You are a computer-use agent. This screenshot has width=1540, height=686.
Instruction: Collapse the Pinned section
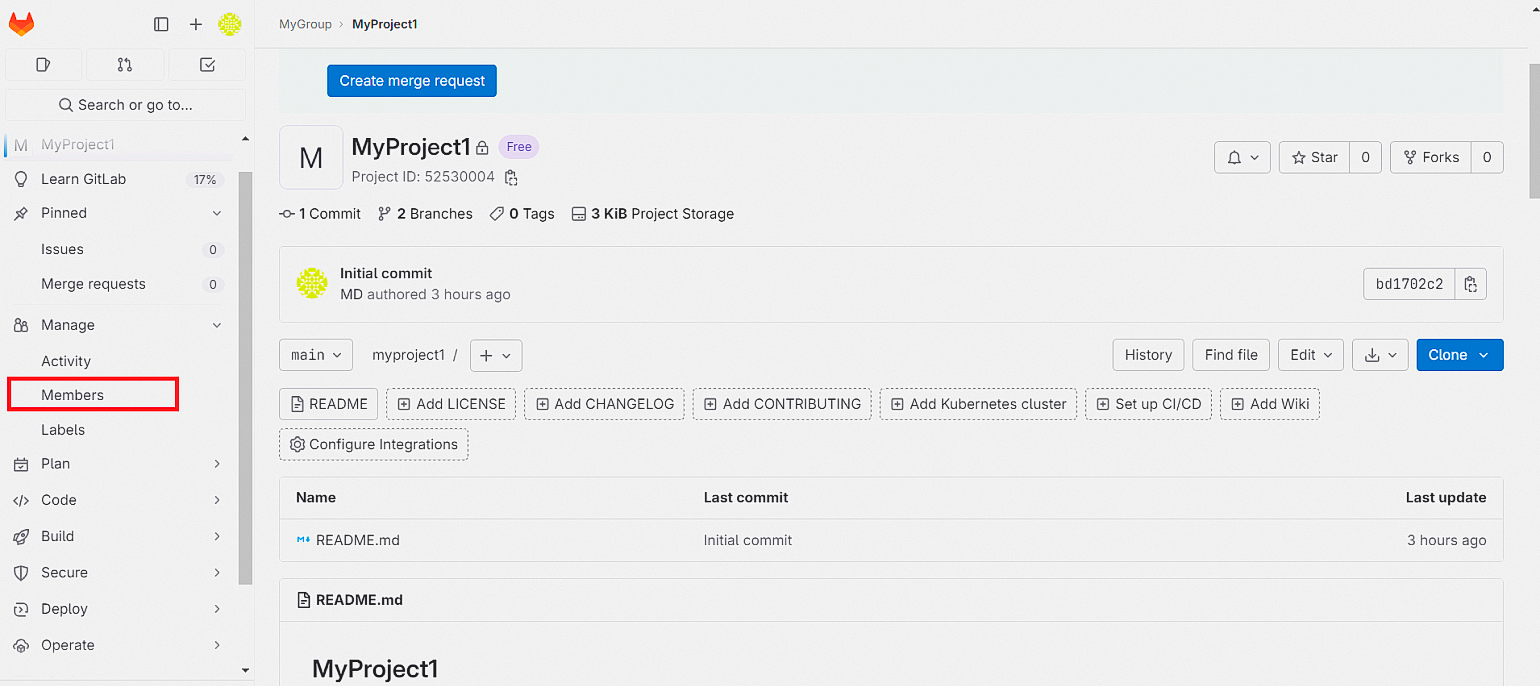tap(119, 213)
